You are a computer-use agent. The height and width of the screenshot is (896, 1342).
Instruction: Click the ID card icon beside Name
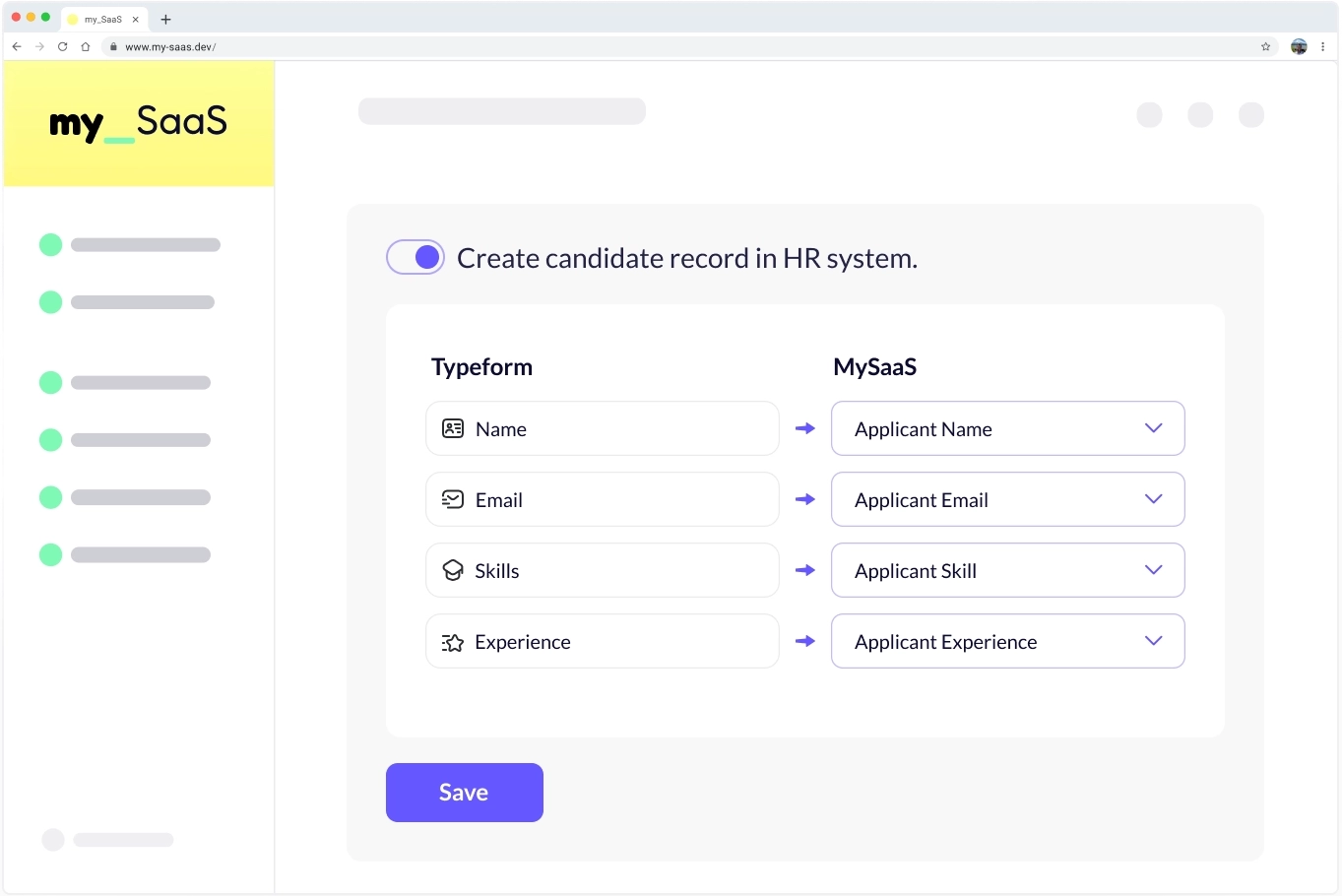click(453, 428)
